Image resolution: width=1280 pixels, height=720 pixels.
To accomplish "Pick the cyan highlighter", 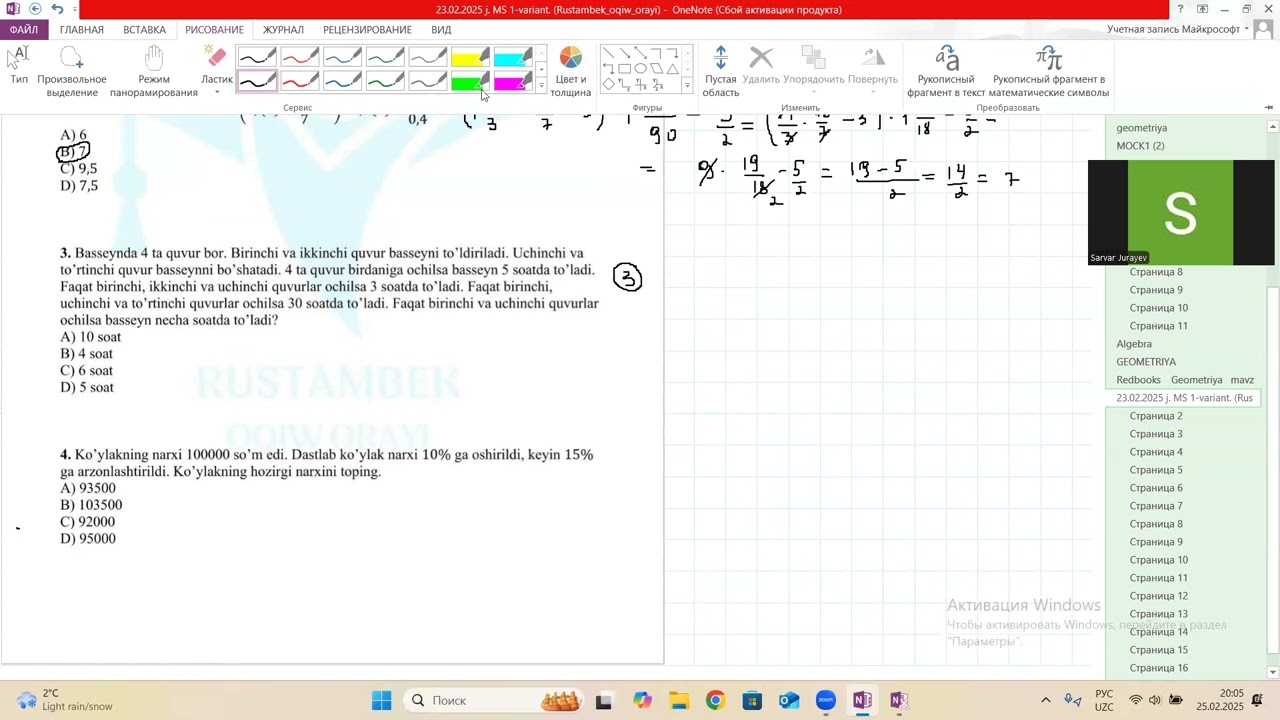I will (x=513, y=58).
